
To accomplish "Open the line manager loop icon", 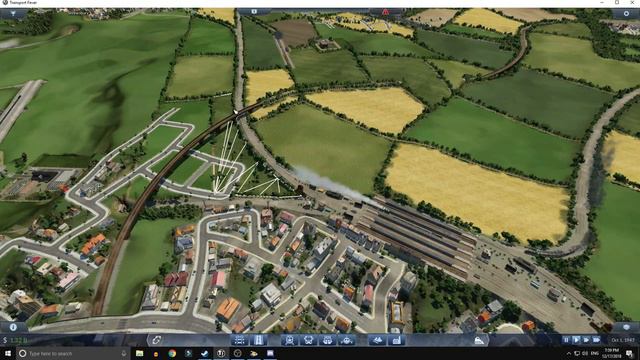I will (x=156, y=340).
